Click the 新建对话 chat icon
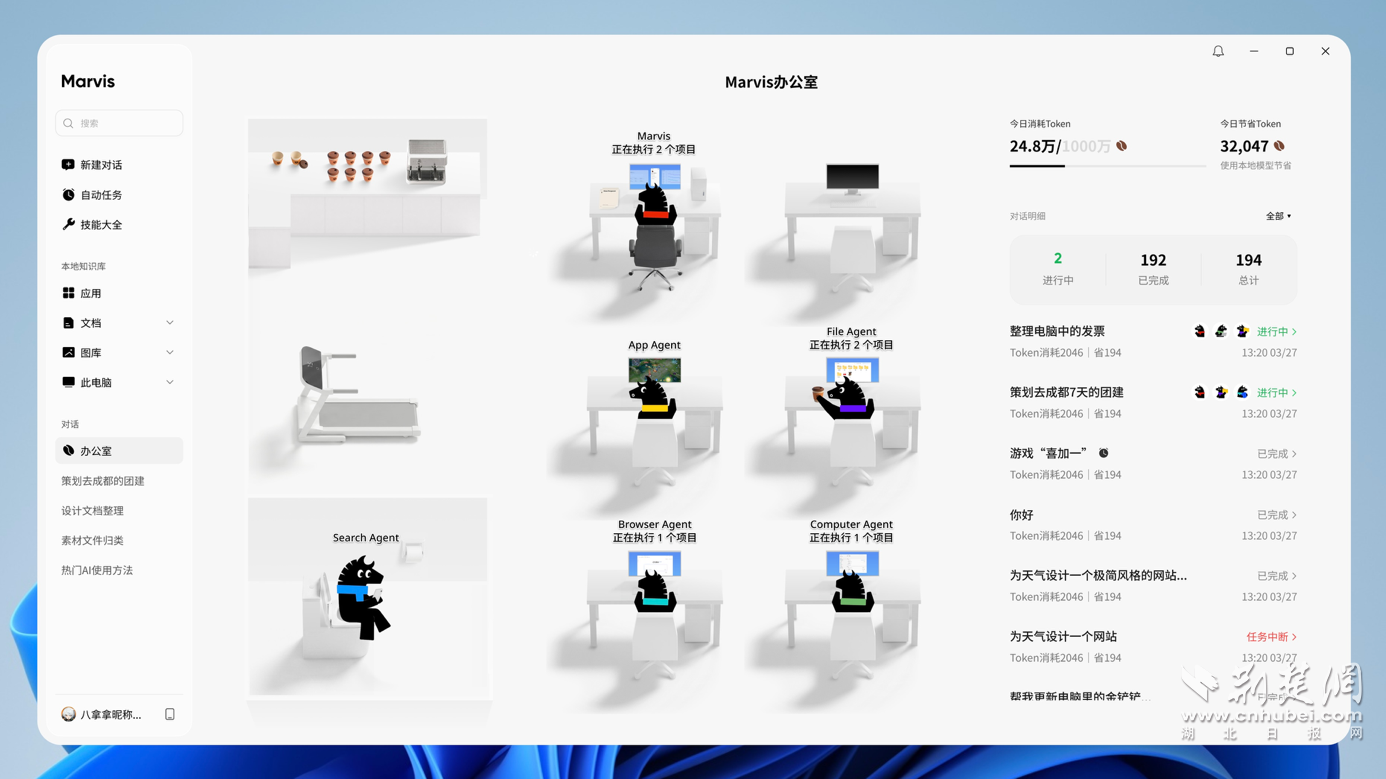Screen dimensions: 1386x779 [x=68, y=165]
